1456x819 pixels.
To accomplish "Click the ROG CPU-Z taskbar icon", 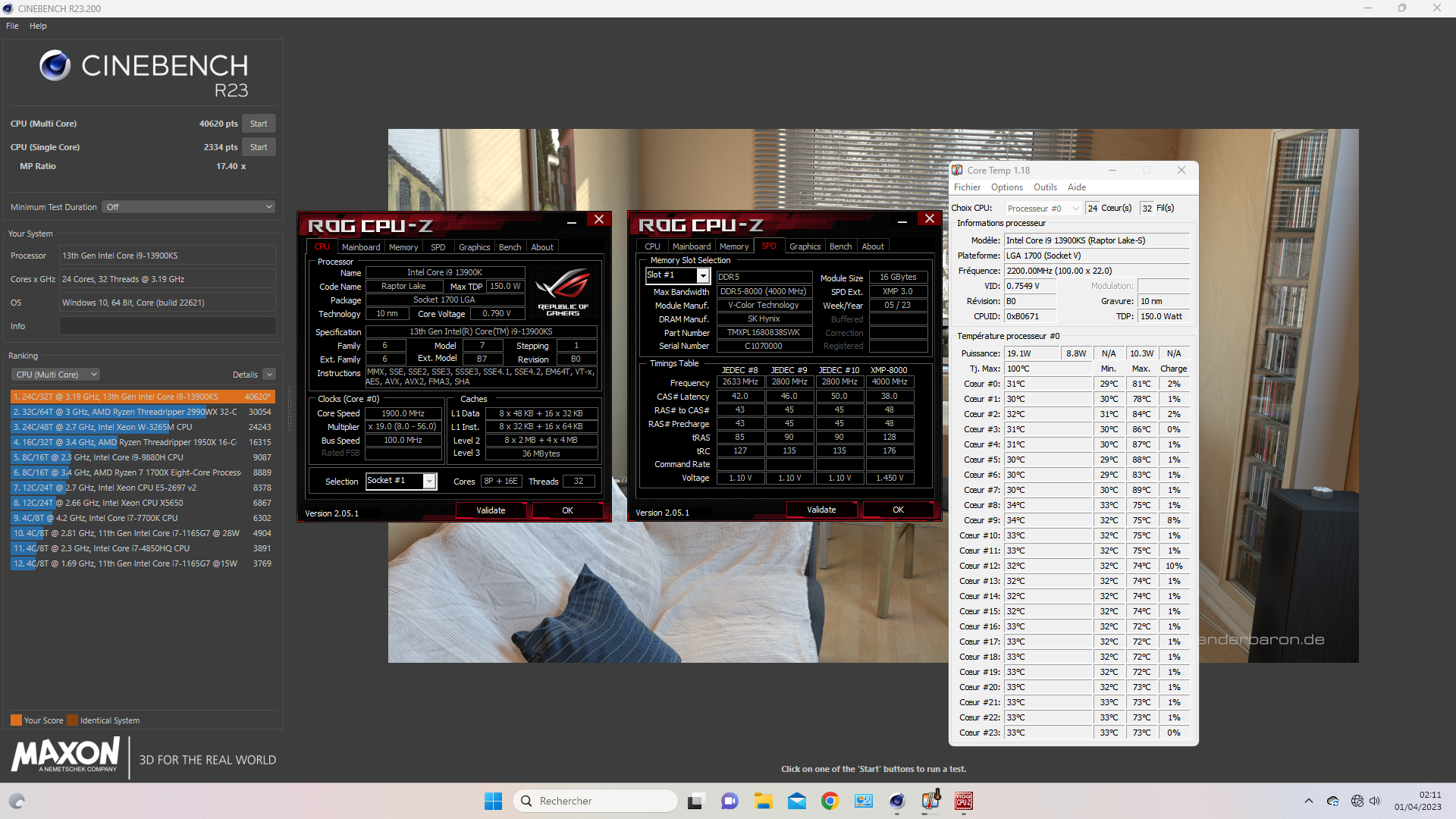I will point(964,801).
